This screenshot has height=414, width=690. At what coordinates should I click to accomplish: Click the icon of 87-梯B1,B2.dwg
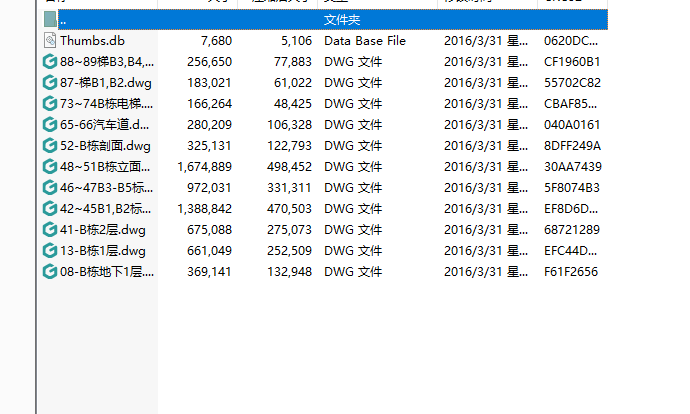50,82
